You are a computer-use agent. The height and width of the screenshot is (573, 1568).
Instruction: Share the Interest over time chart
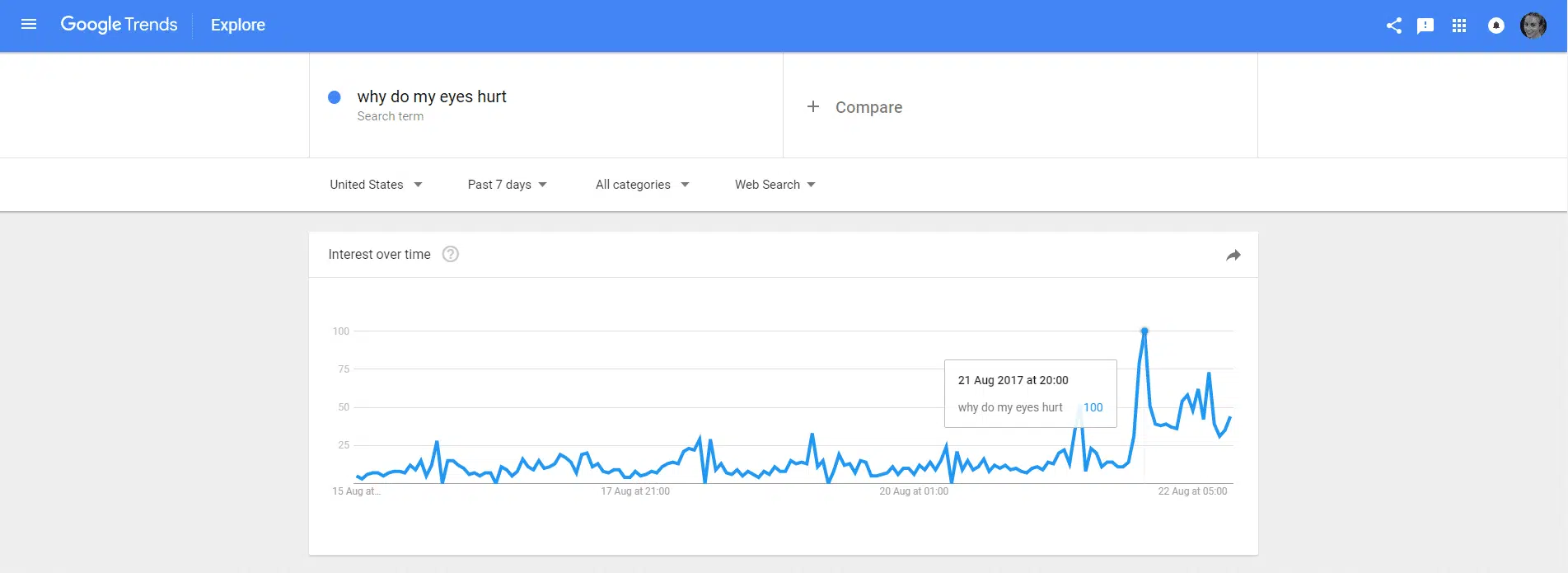point(1233,255)
